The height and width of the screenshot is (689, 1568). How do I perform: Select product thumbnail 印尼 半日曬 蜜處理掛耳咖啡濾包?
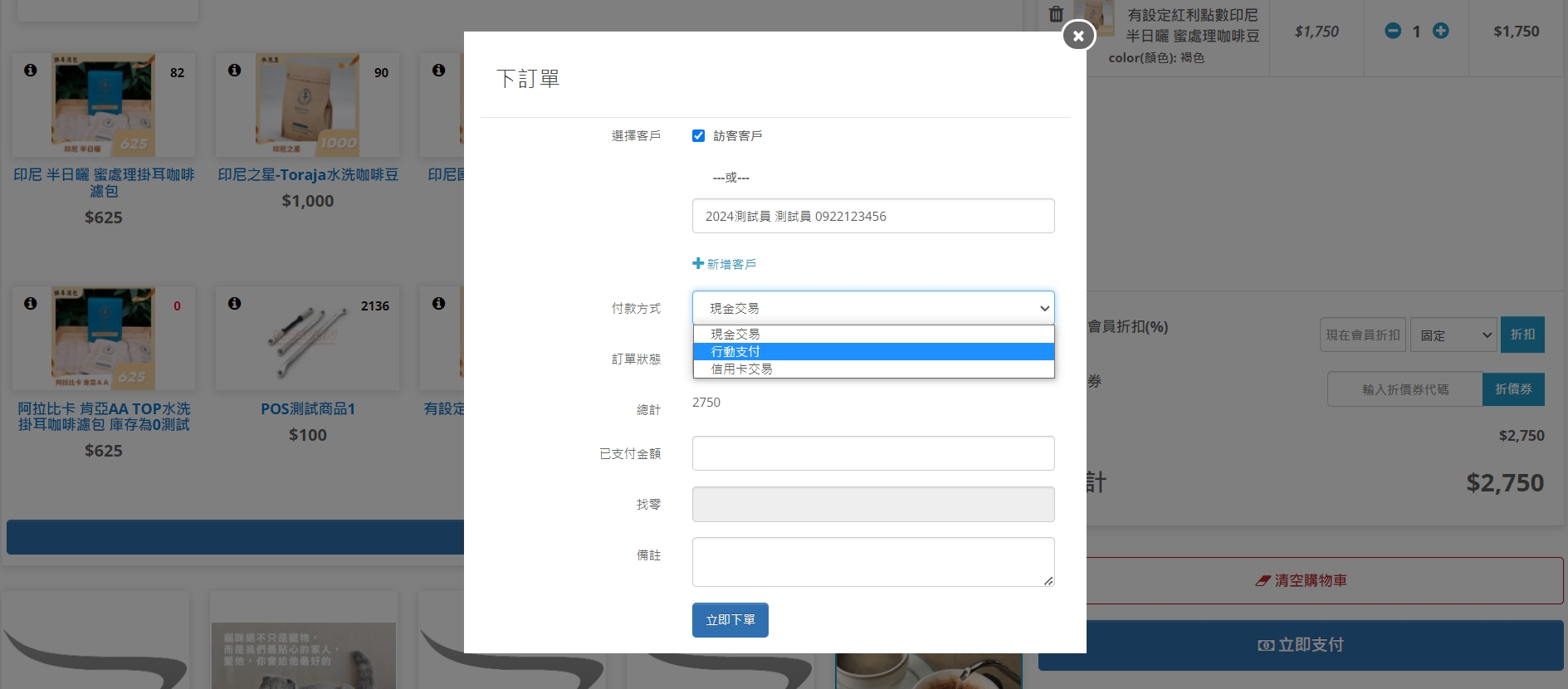(x=103, y=105)
